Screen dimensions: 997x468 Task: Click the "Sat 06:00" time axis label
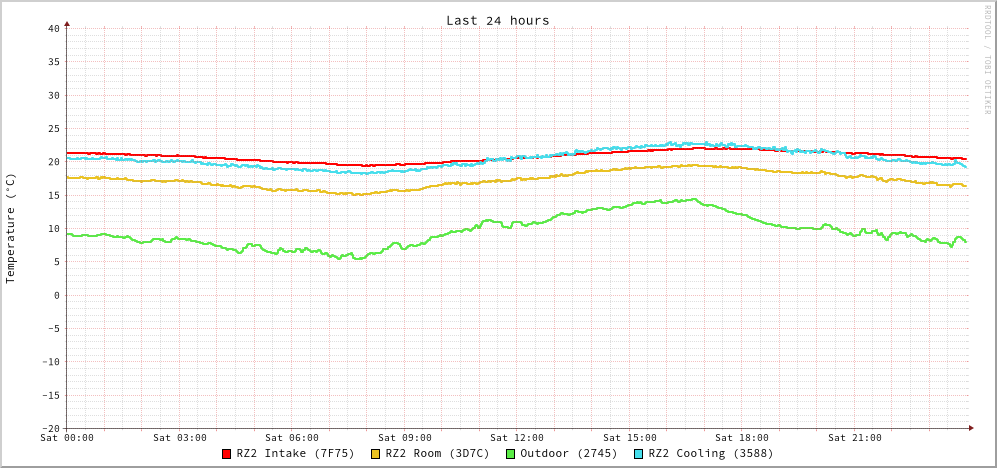tap(292, 437)
